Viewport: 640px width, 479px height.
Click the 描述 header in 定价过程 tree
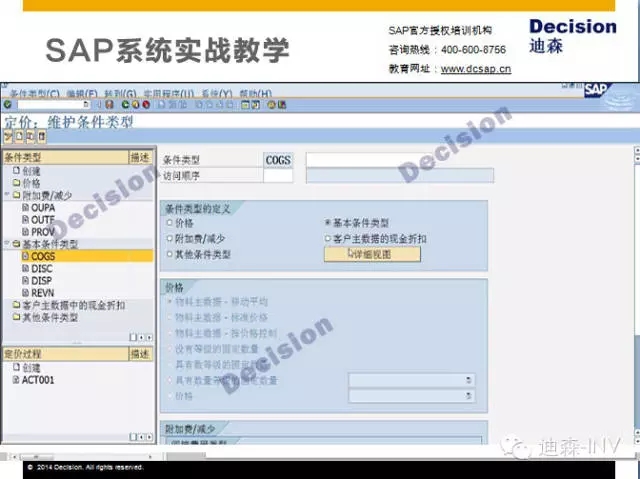tap(140, 353)
